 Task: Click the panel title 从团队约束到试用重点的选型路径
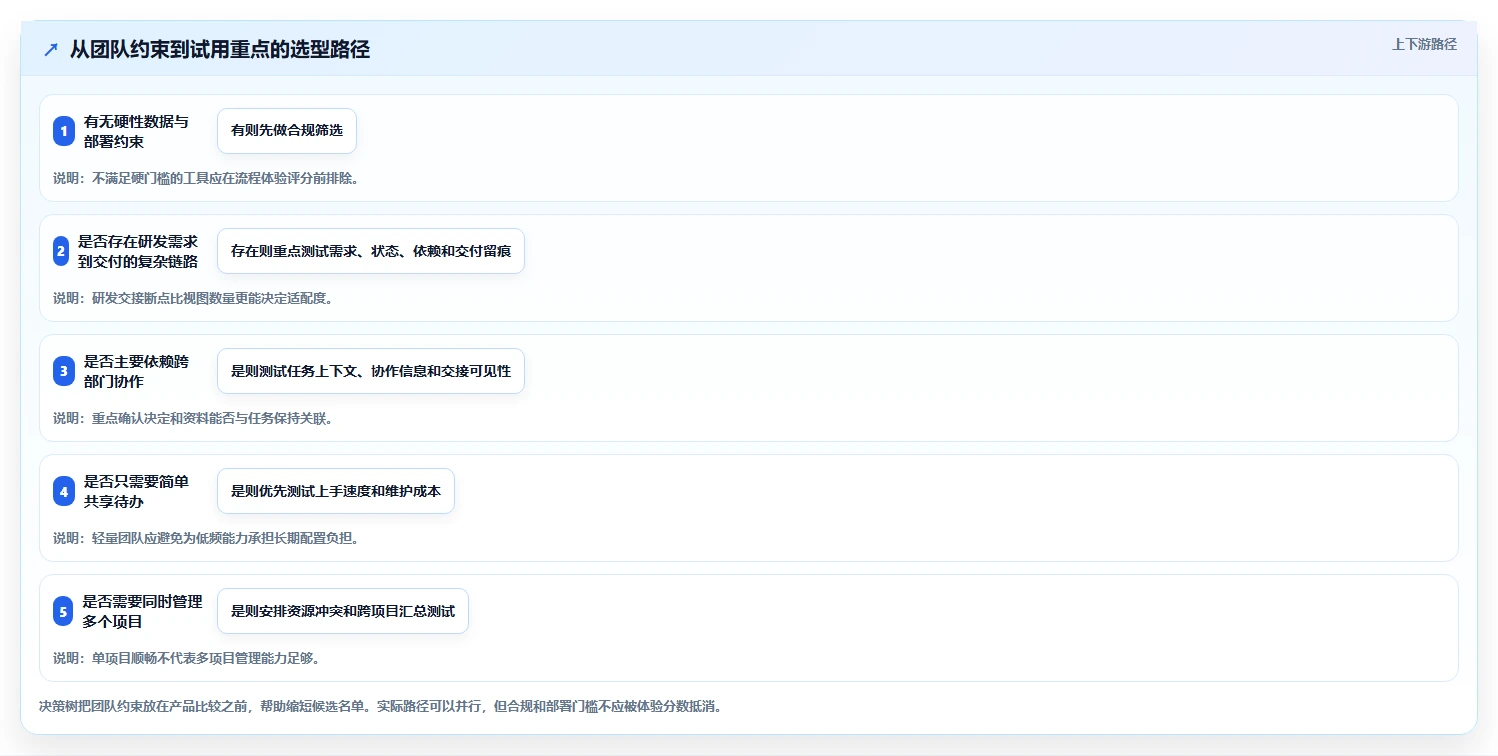coord(220,49)
